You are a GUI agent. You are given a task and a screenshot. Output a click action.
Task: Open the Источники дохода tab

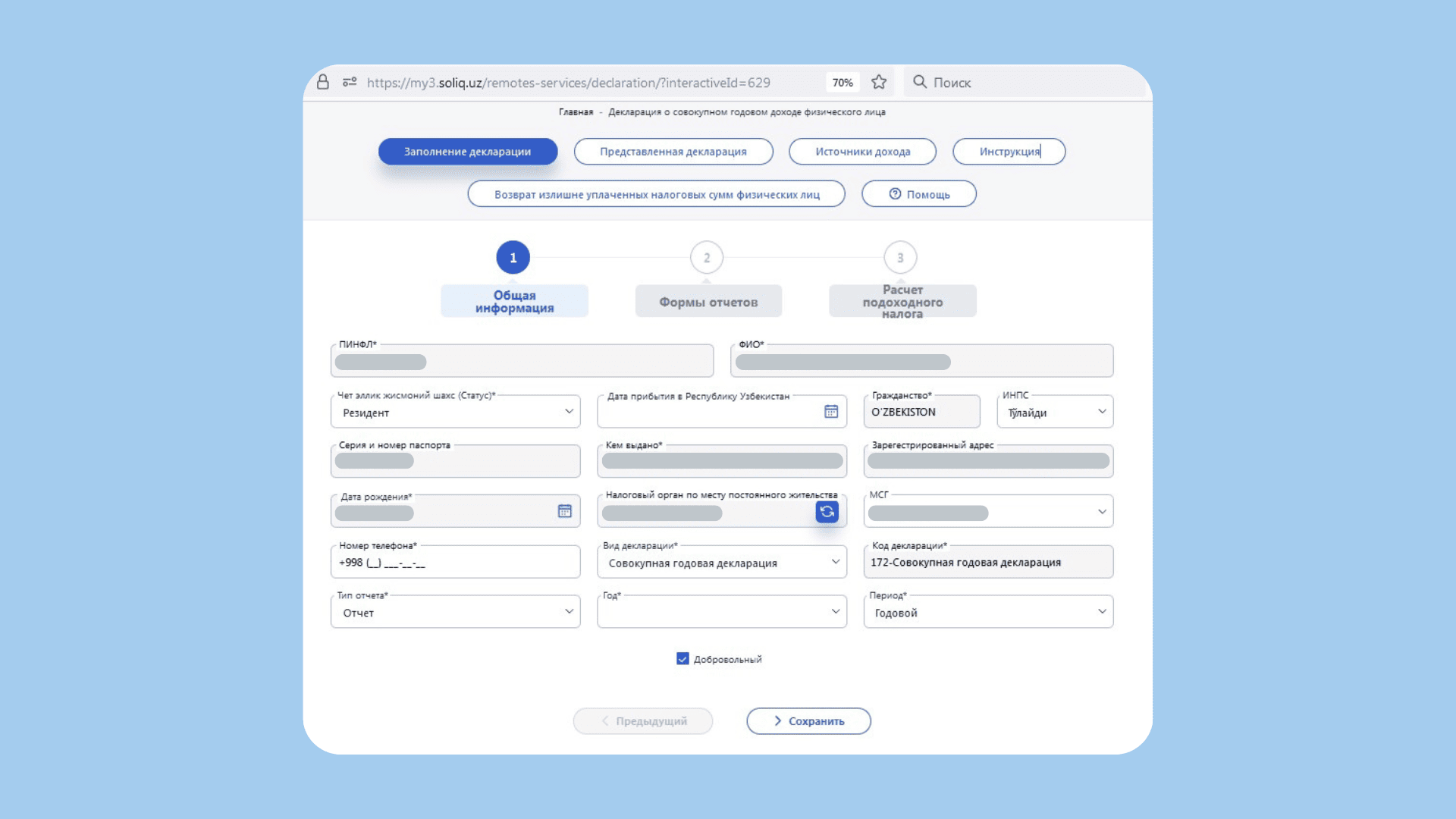pos(862,152)
